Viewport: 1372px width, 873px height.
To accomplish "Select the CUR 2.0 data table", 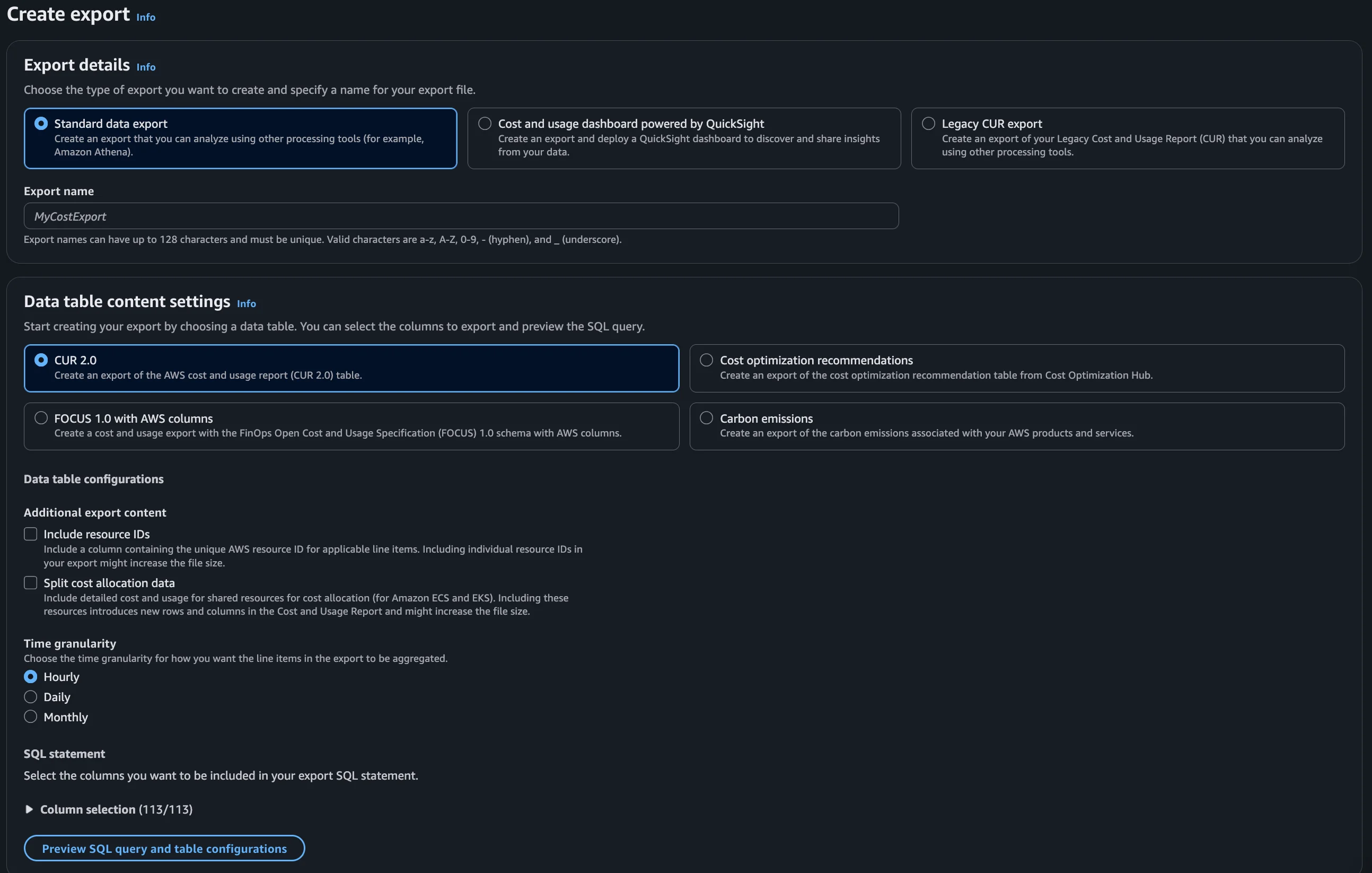I will [351, 368].
